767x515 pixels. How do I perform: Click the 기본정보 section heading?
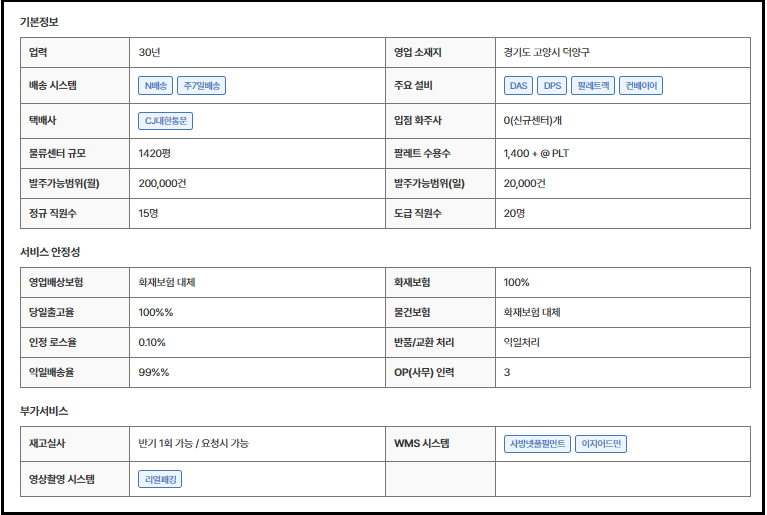point(39,21)
